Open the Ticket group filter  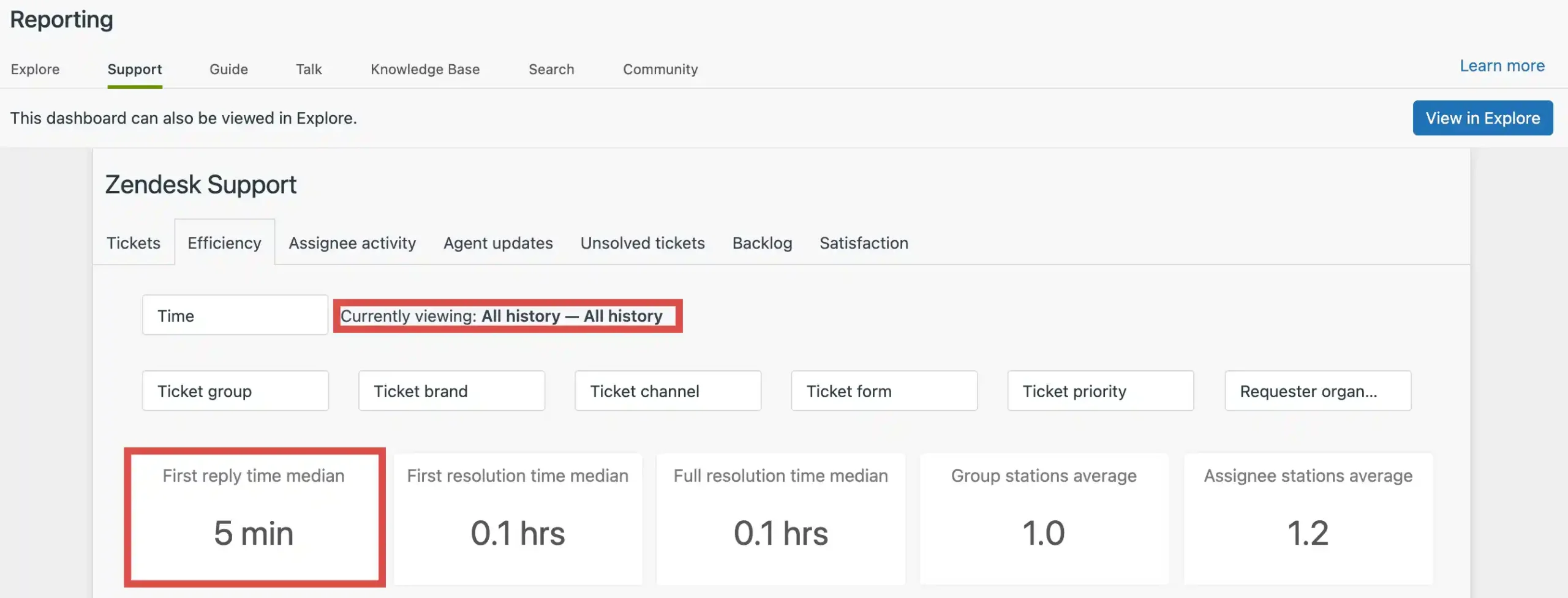[x=235, y=391]
